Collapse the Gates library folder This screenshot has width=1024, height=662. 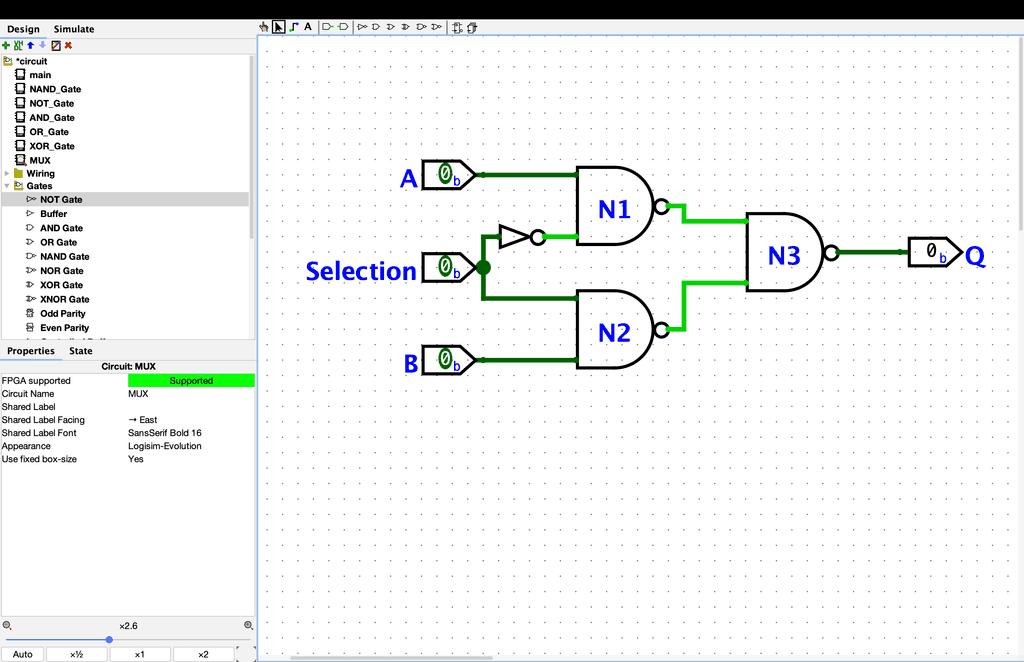(7, 186)
